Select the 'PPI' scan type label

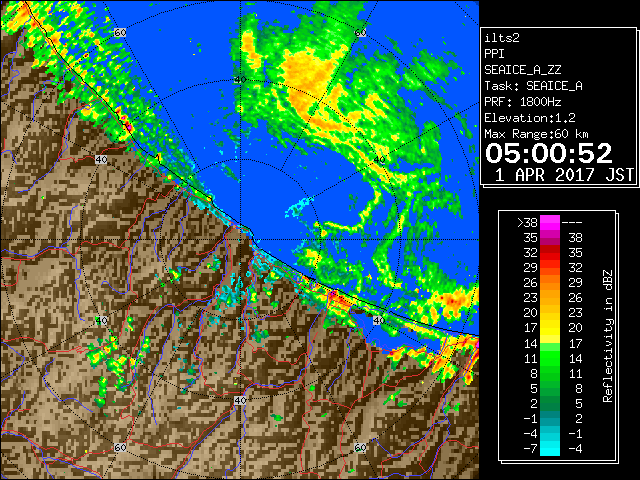[x=494, y=54]
